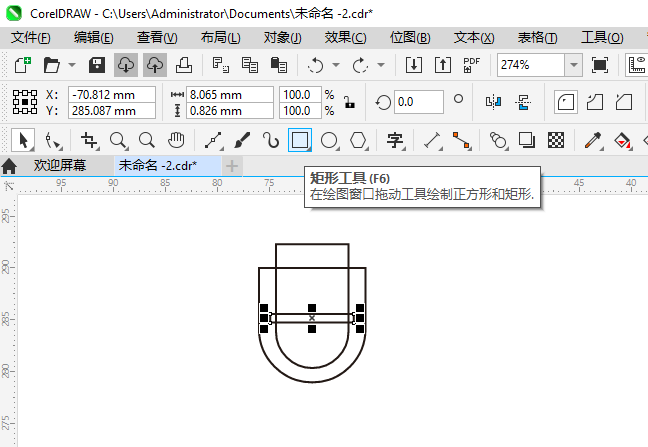The height and width of the screenshot is (447, 648).
Task: Add a new document tab
Action: (232, 166)
